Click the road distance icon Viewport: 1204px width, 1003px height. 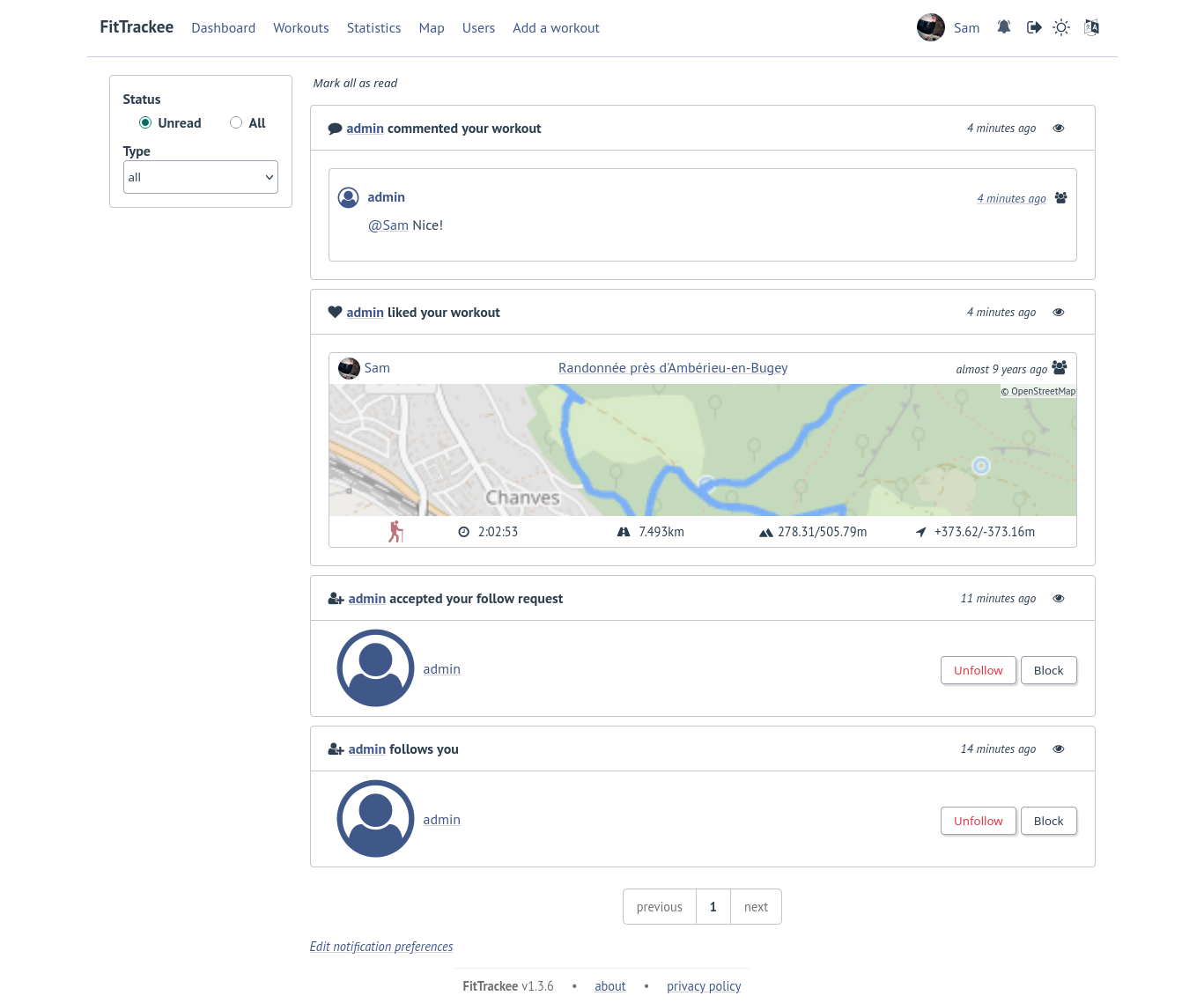[624, 532]
